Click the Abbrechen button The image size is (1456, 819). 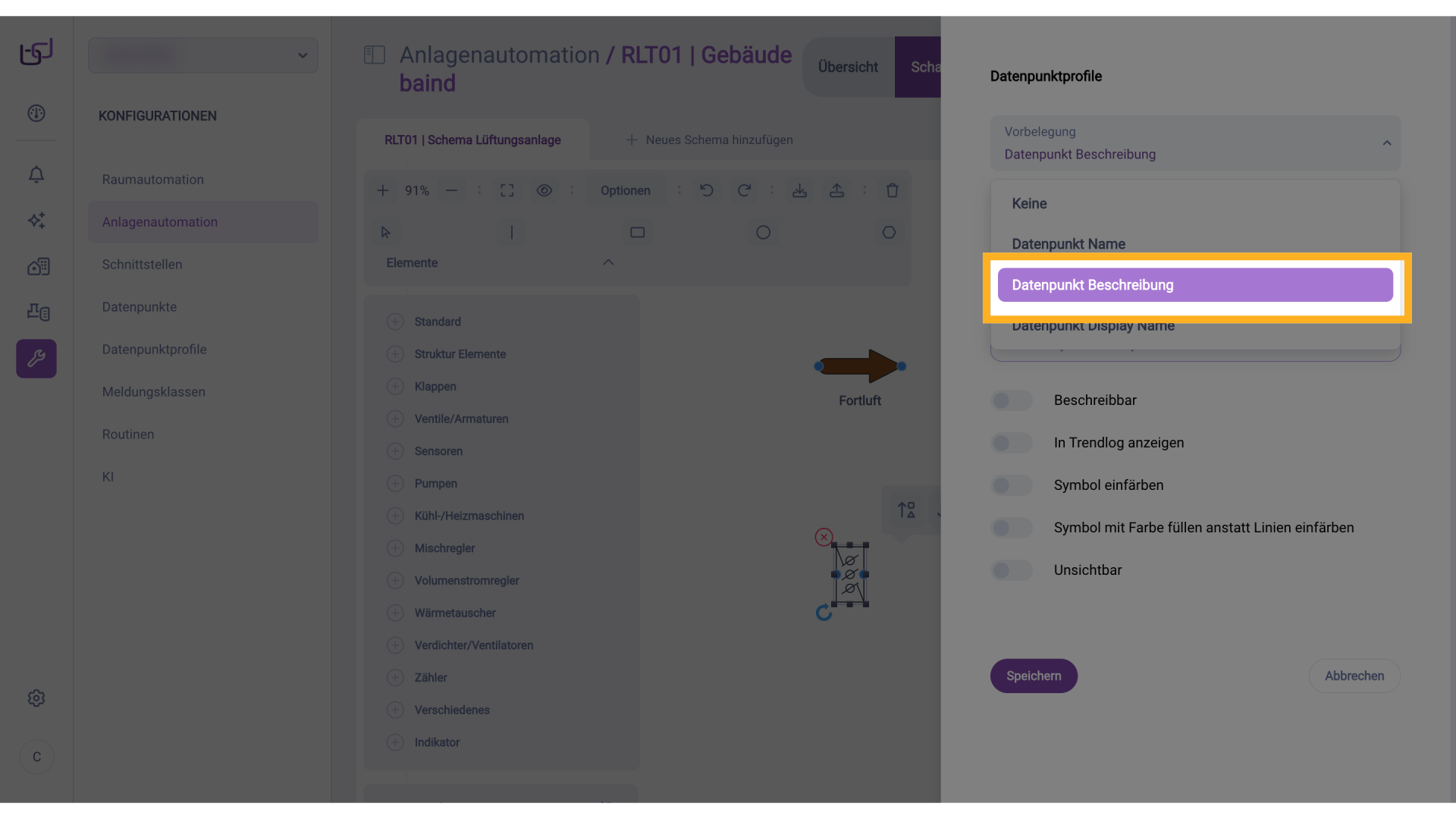1354,676
